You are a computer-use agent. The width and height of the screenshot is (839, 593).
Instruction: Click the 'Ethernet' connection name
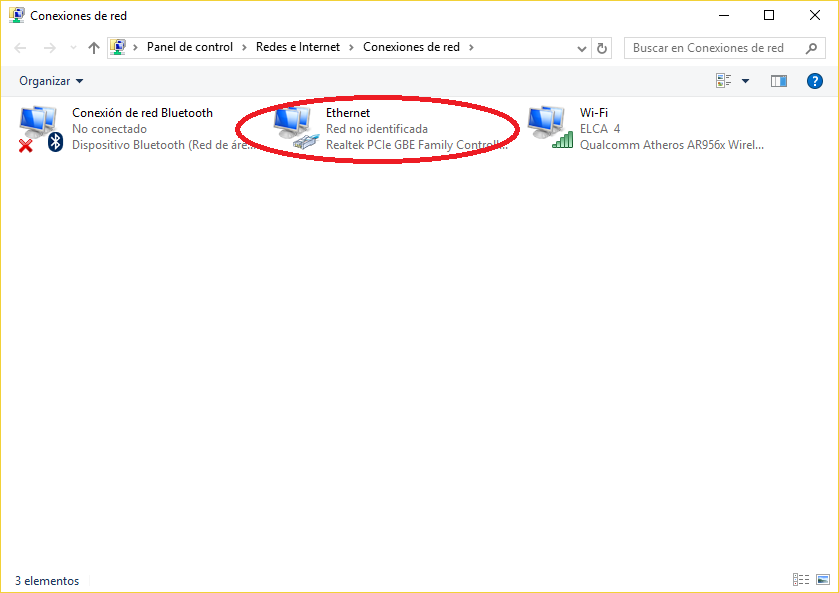348,113
